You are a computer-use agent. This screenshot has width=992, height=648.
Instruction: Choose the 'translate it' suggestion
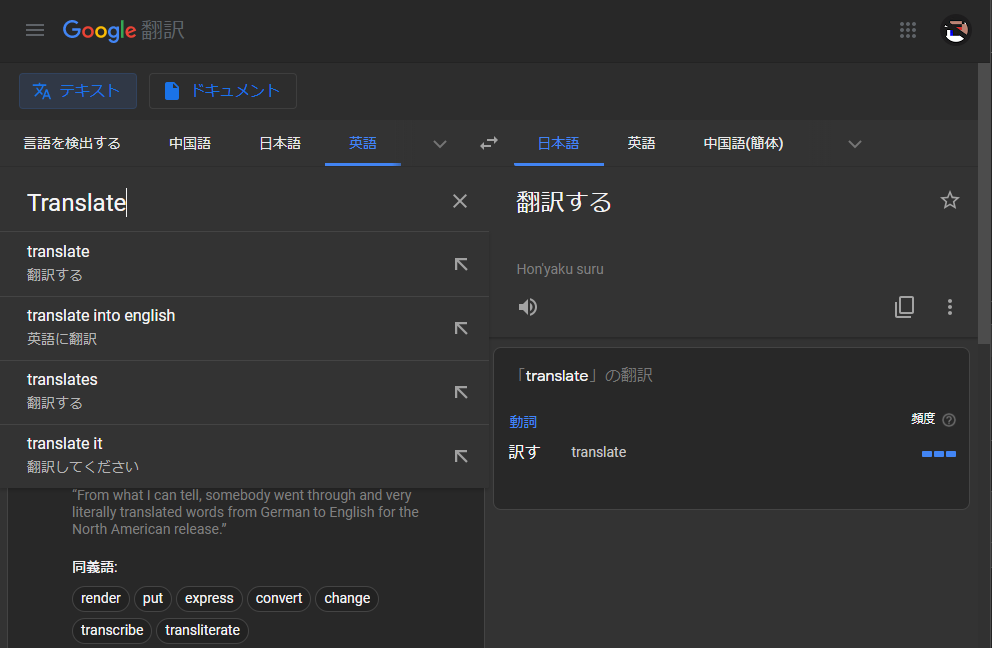click(x=244, y=456)
